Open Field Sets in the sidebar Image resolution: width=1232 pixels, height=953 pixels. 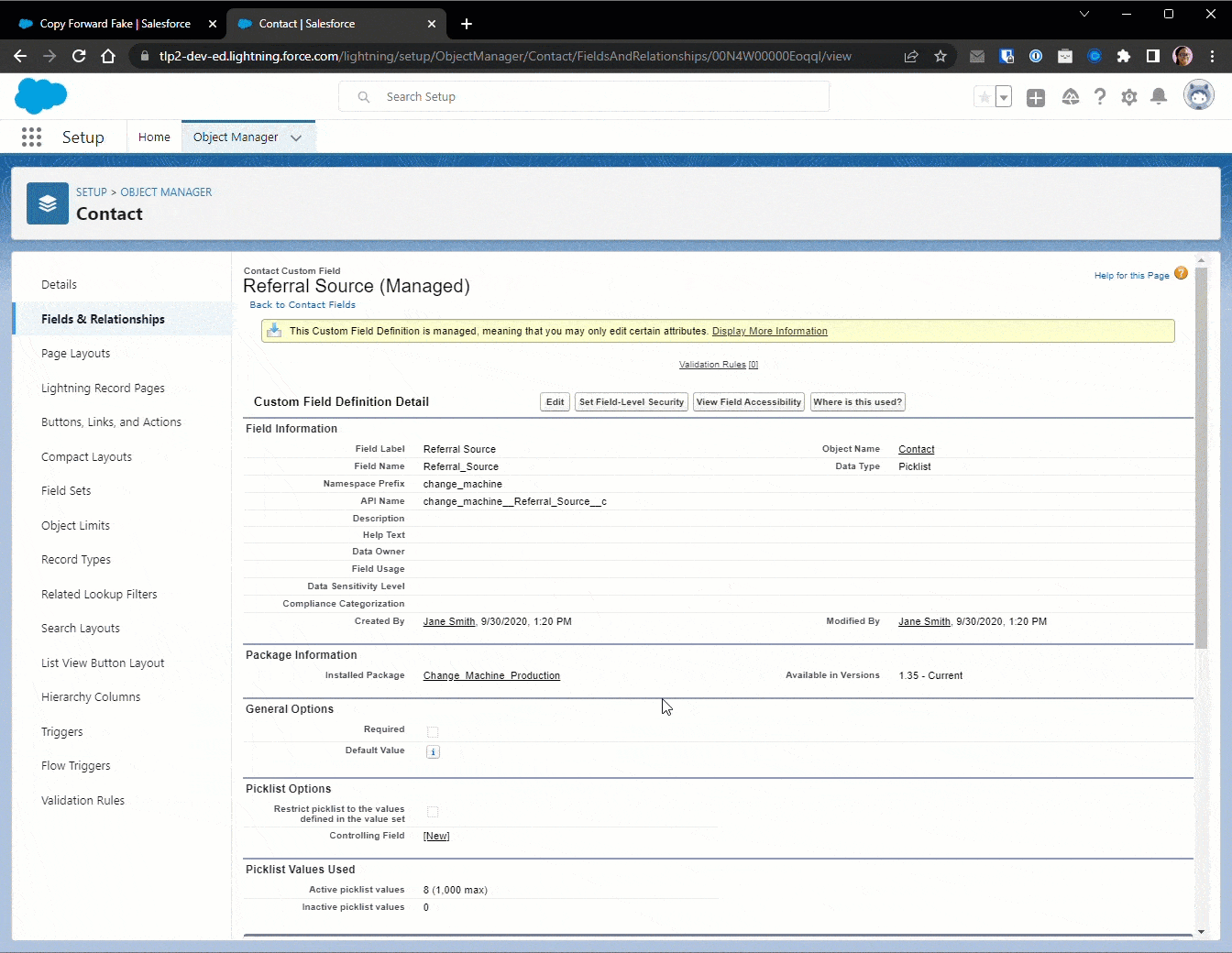(66, 490)
